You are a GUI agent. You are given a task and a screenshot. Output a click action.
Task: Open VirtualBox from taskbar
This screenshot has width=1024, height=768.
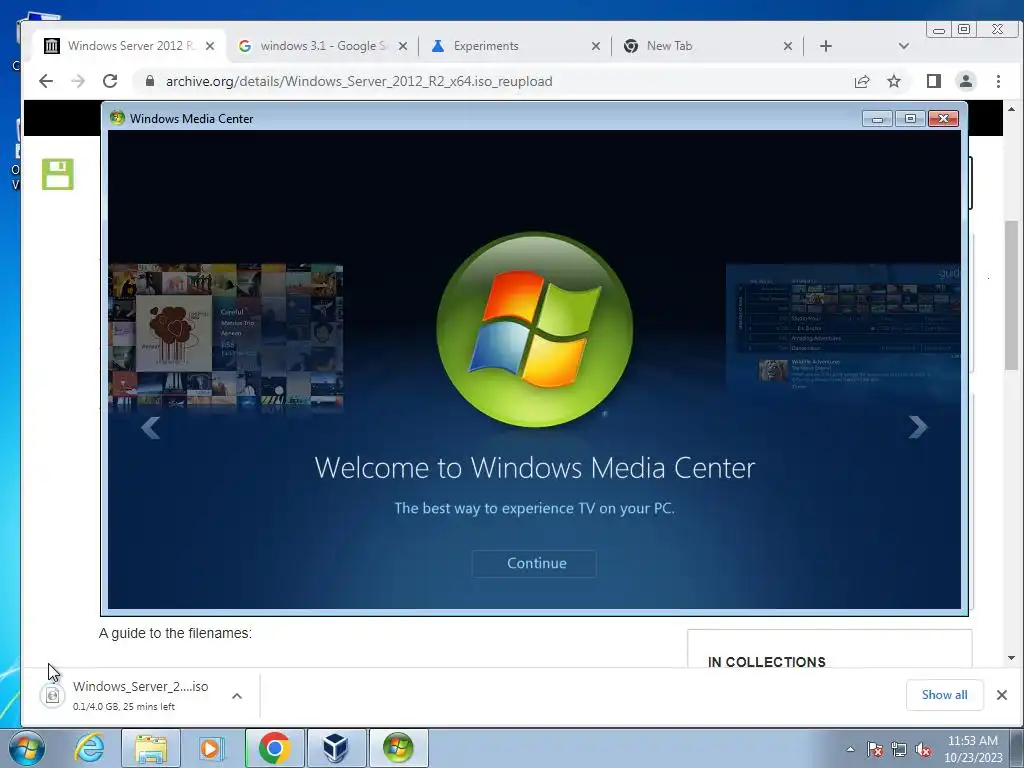point(336,748)
